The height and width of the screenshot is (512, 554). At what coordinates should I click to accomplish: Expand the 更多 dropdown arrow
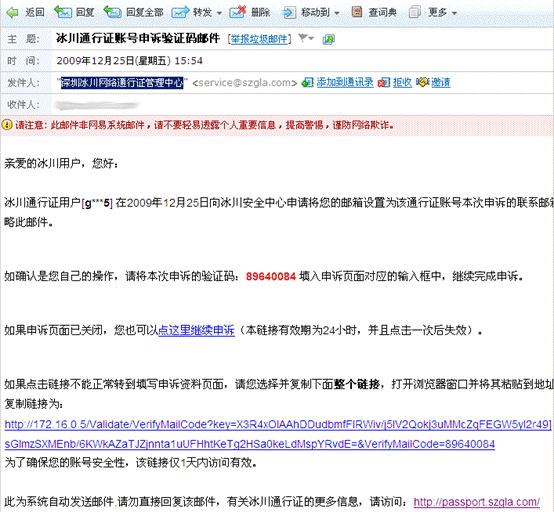click(454, 13)
